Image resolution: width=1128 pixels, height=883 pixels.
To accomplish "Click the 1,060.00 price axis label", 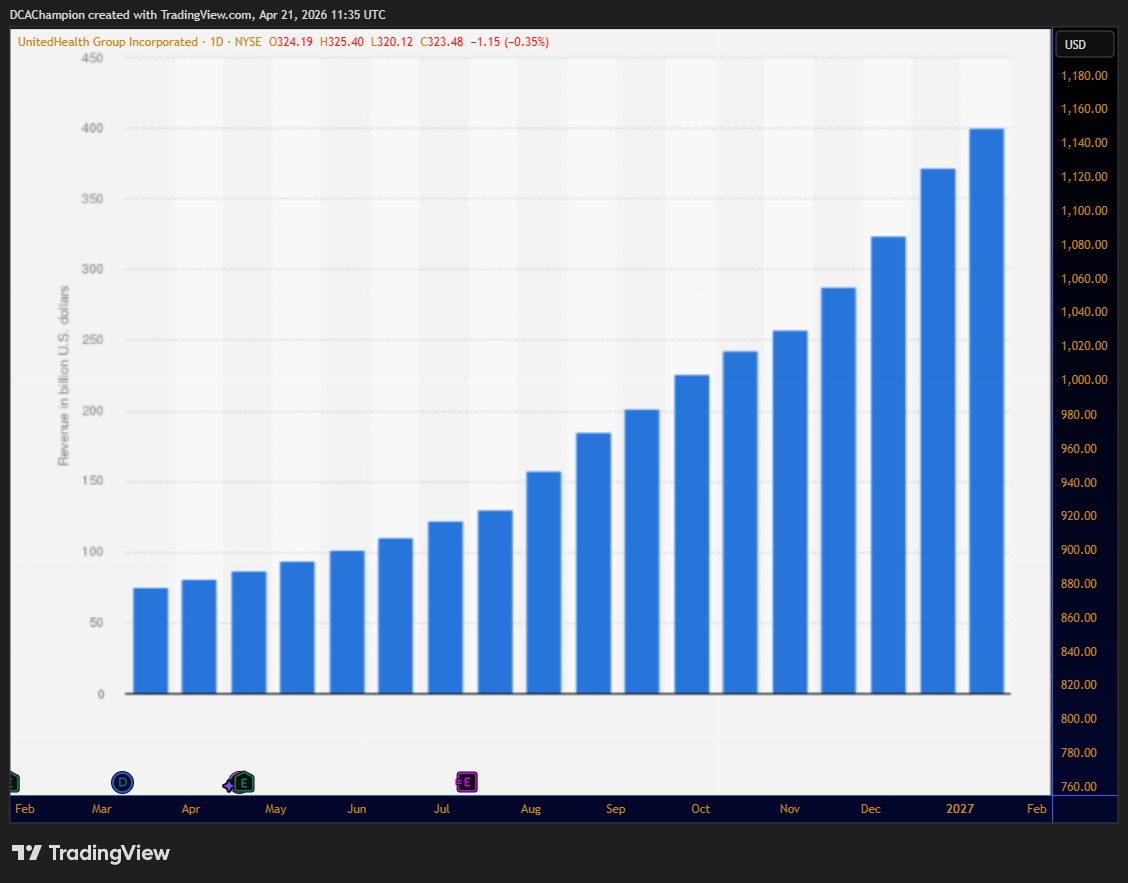I will (1084, 278).
